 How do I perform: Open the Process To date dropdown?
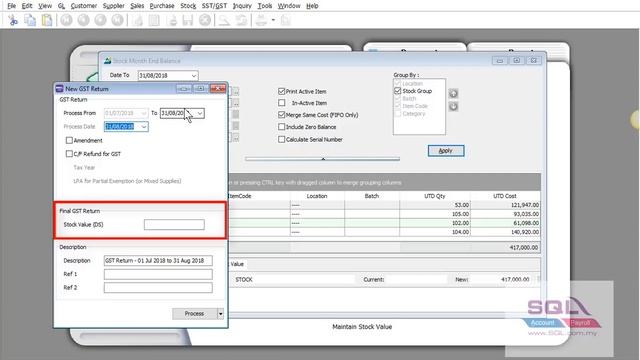(x=200, y=113)
